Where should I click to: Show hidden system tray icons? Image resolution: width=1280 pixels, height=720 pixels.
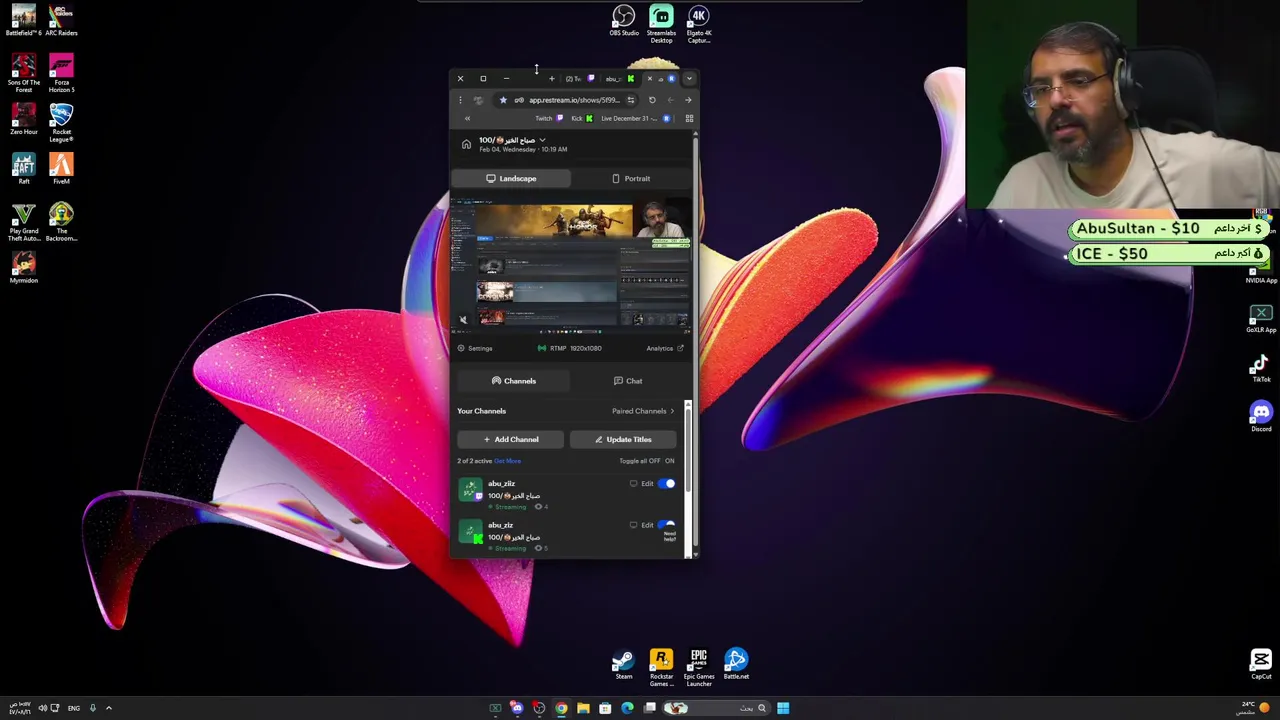109,708
